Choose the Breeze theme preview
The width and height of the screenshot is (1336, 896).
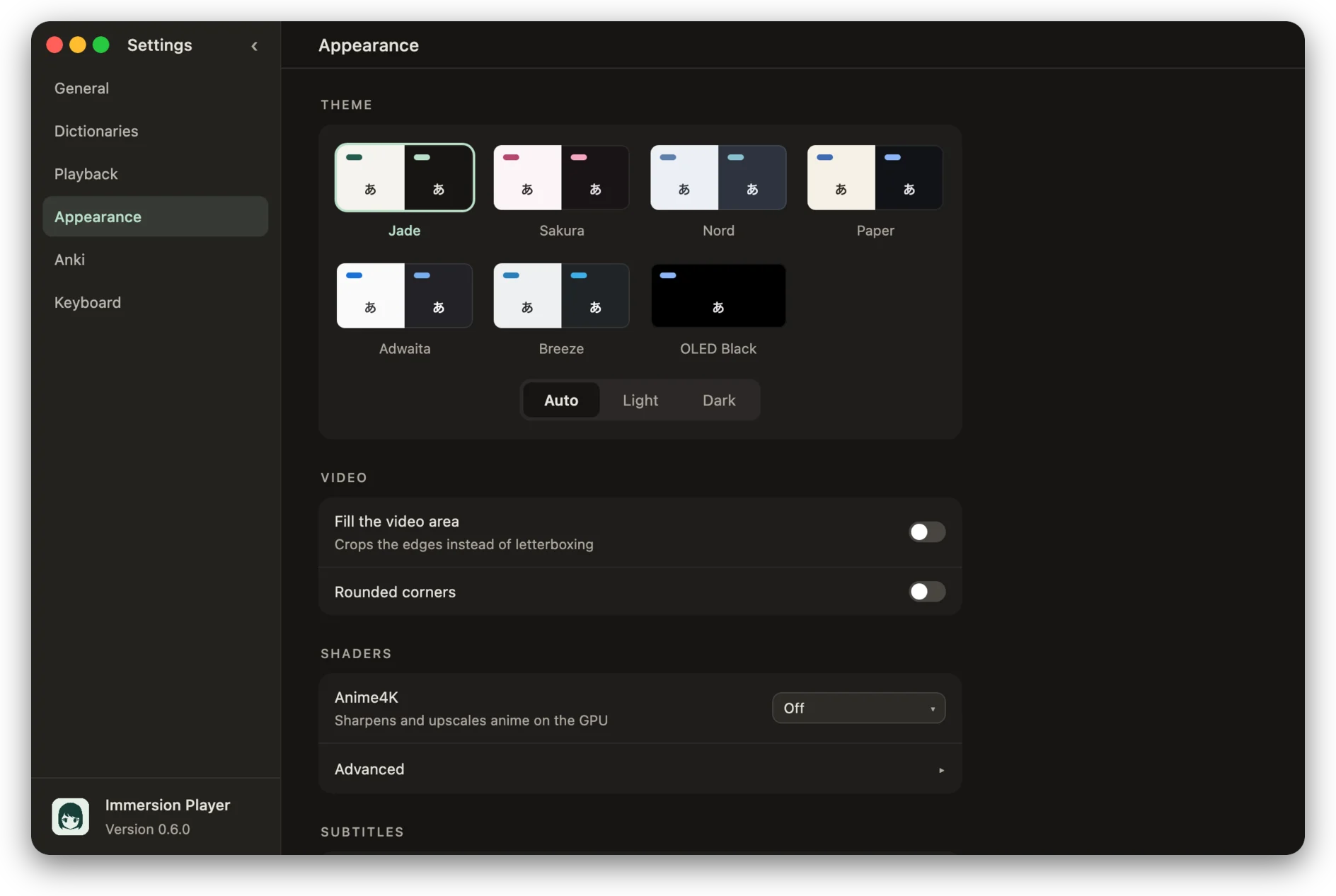(561, 296)
